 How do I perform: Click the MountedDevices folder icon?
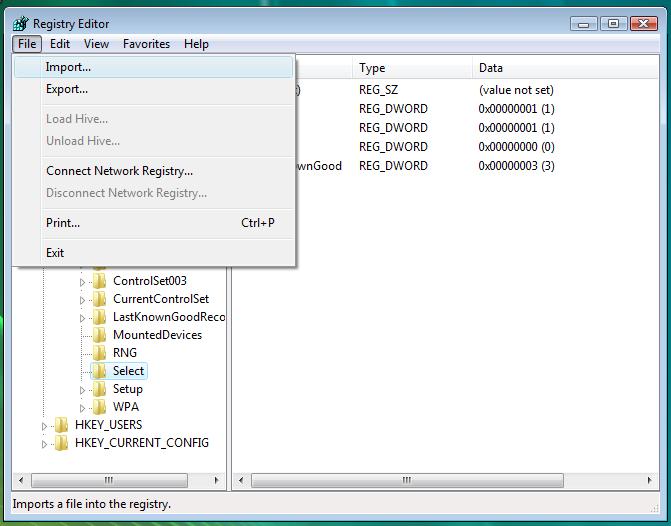pos(99,335)
